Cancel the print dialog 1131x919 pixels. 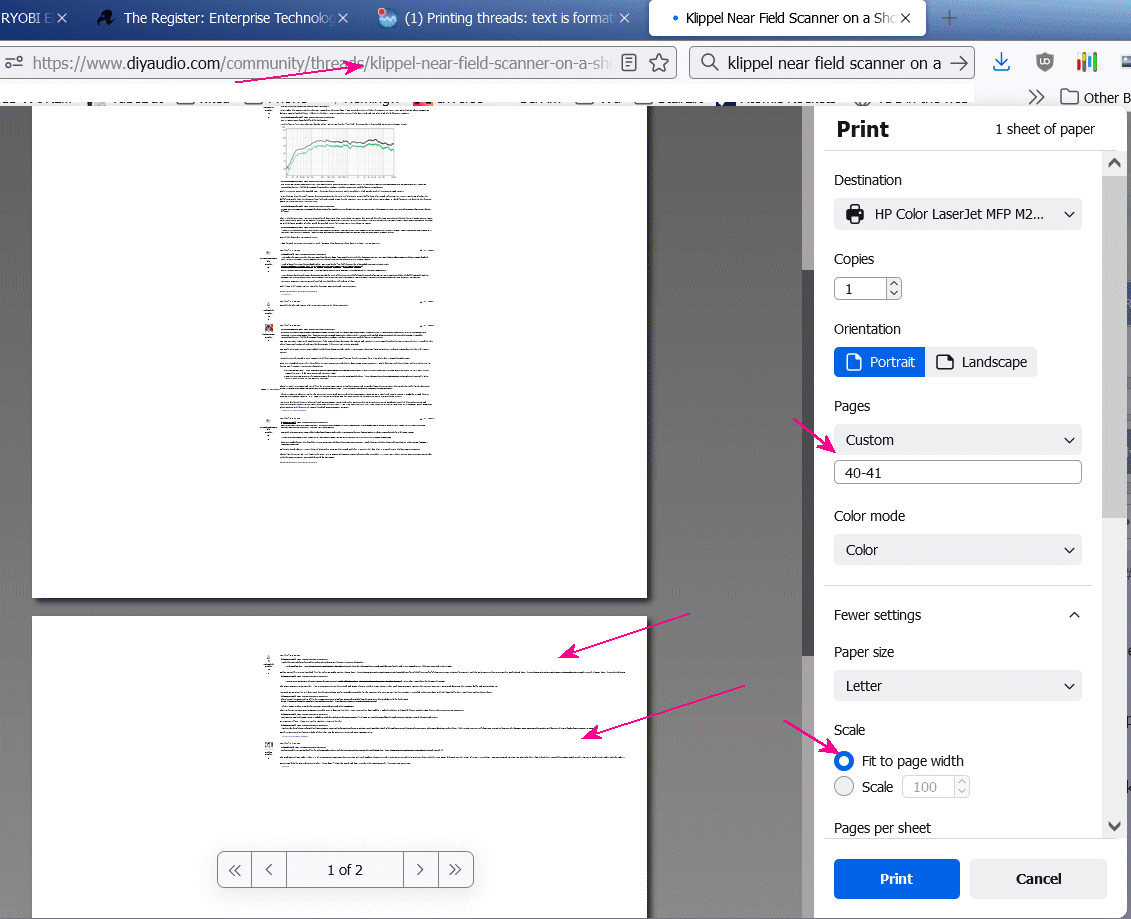(x=1038, y=879)
